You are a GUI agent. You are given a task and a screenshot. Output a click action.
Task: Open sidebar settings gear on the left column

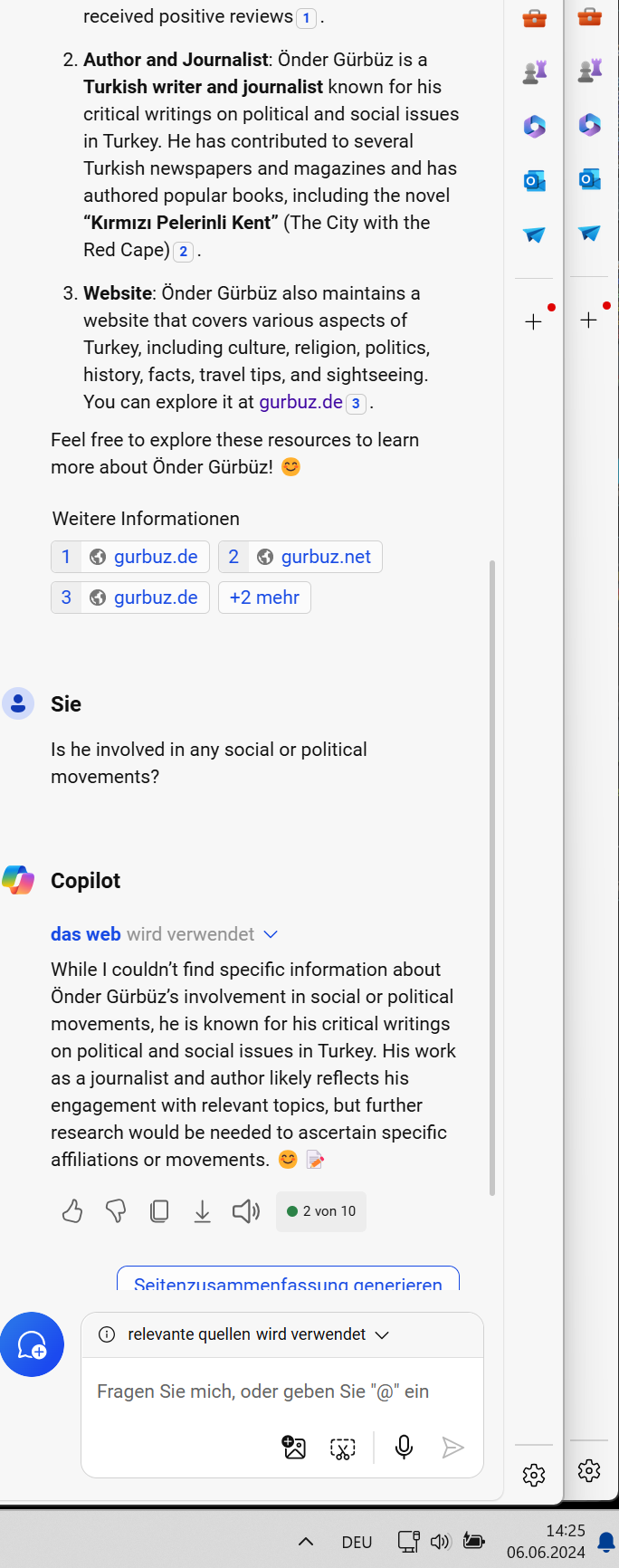534,1475
